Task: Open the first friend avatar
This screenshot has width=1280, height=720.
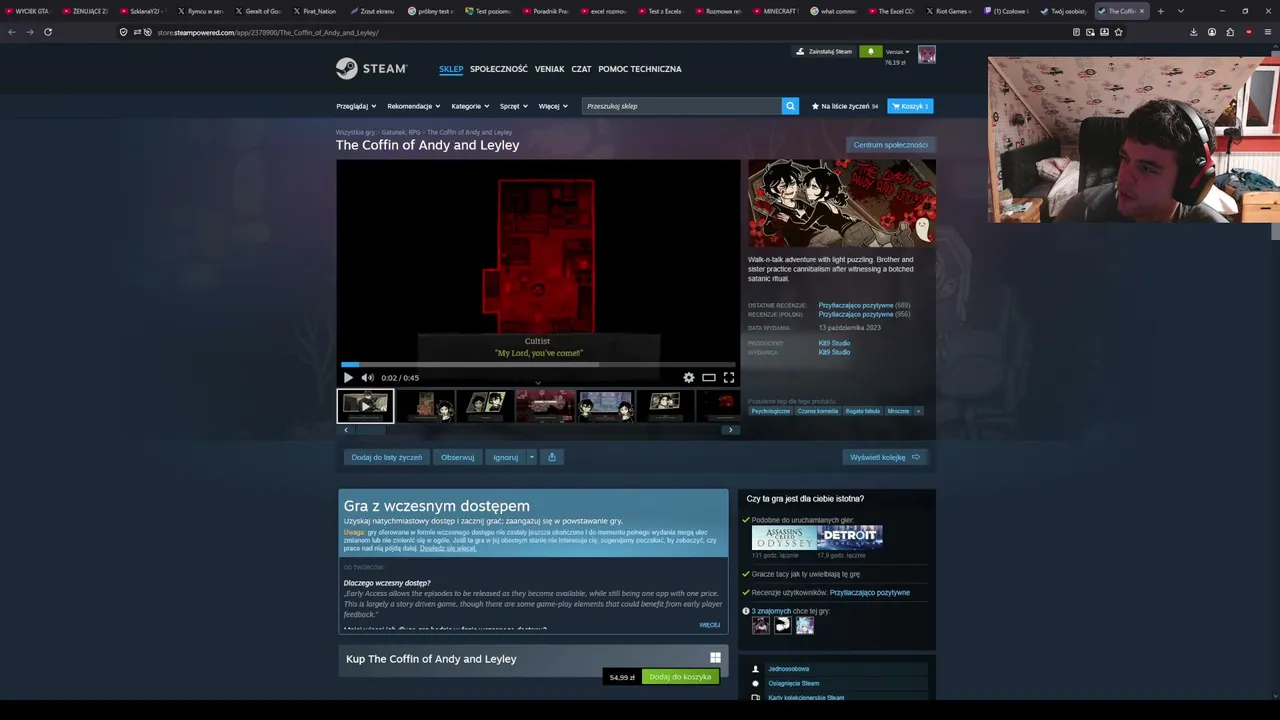Action: [761, 625]
